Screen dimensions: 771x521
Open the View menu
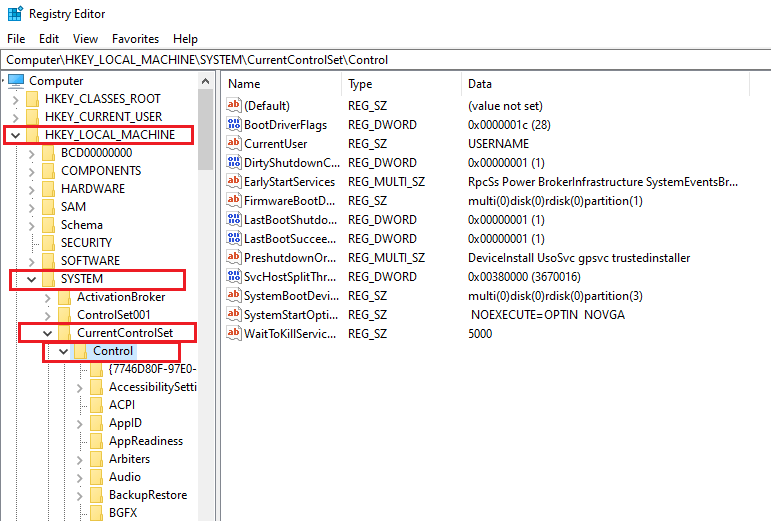pos(85,39)
